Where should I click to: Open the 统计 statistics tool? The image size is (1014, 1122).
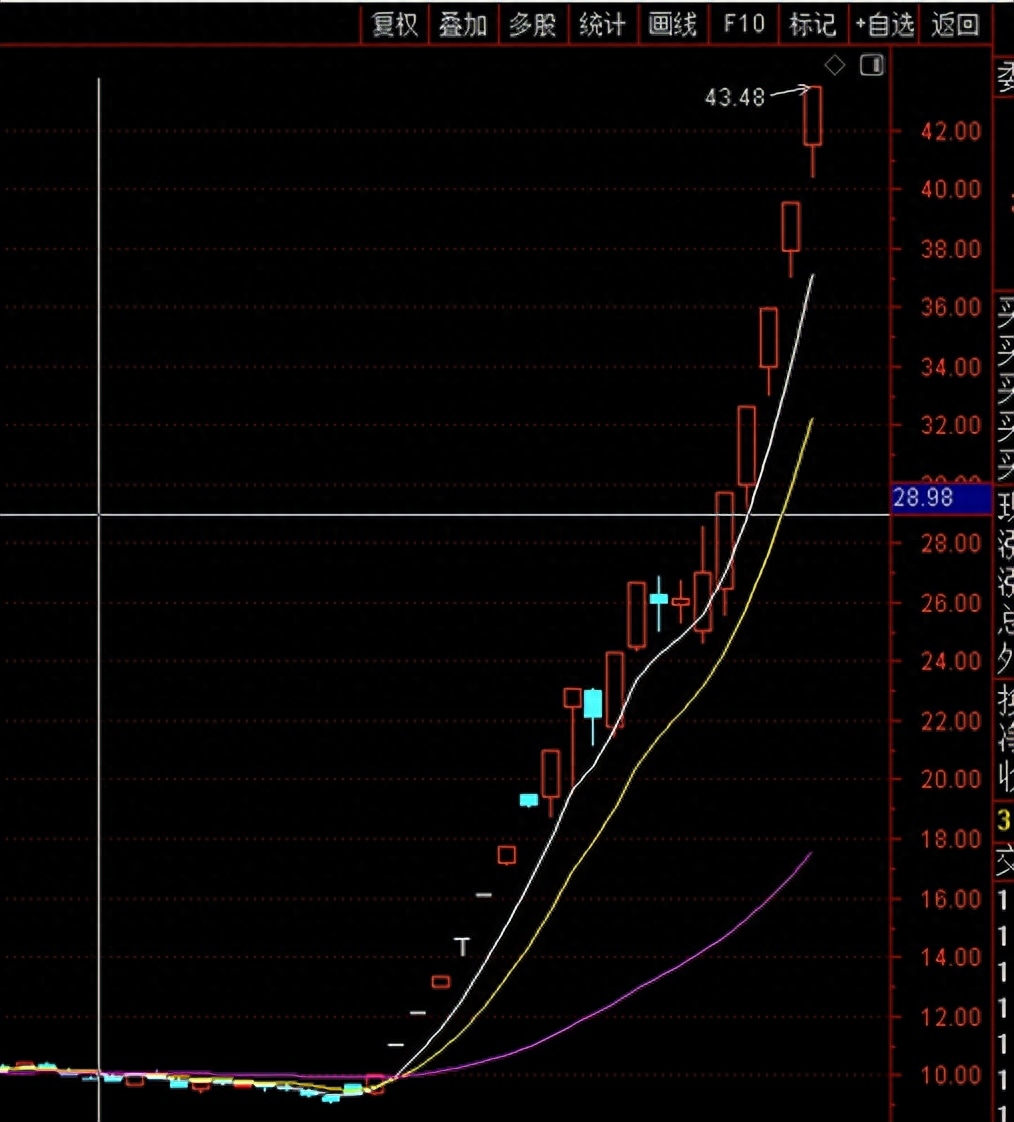603,25
